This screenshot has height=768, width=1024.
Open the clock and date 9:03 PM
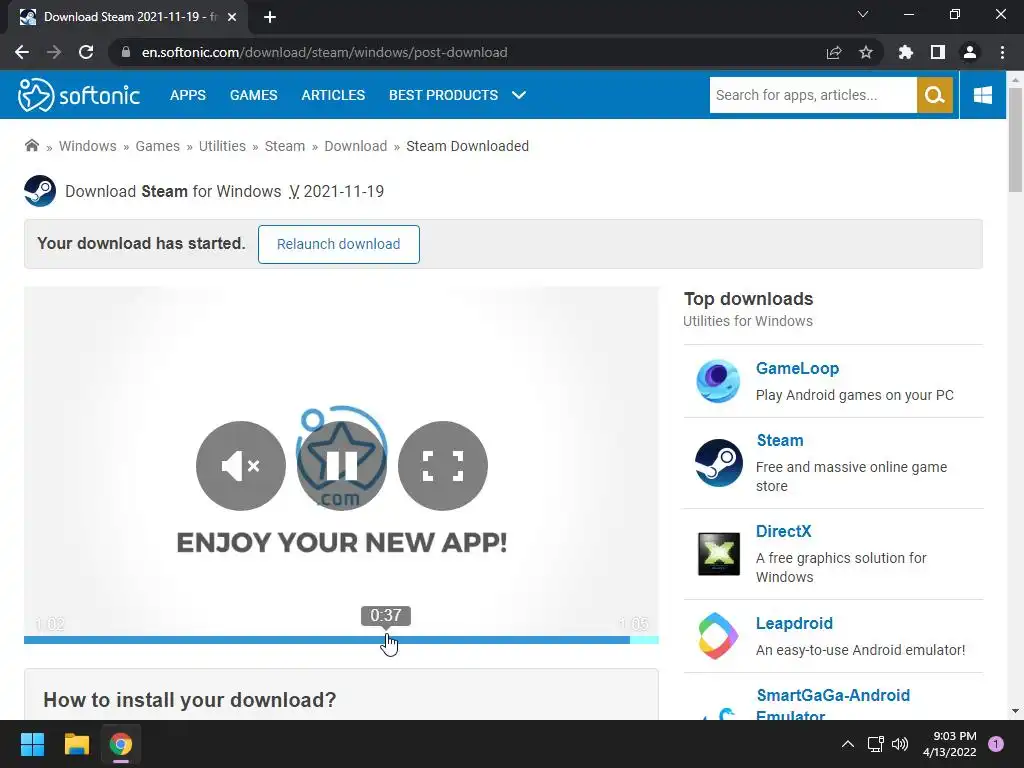click(x=950, y=744)
